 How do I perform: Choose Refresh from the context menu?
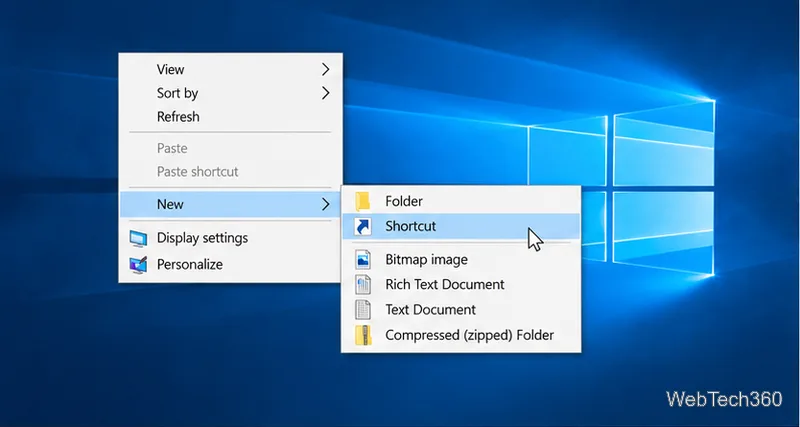[230, 117]
